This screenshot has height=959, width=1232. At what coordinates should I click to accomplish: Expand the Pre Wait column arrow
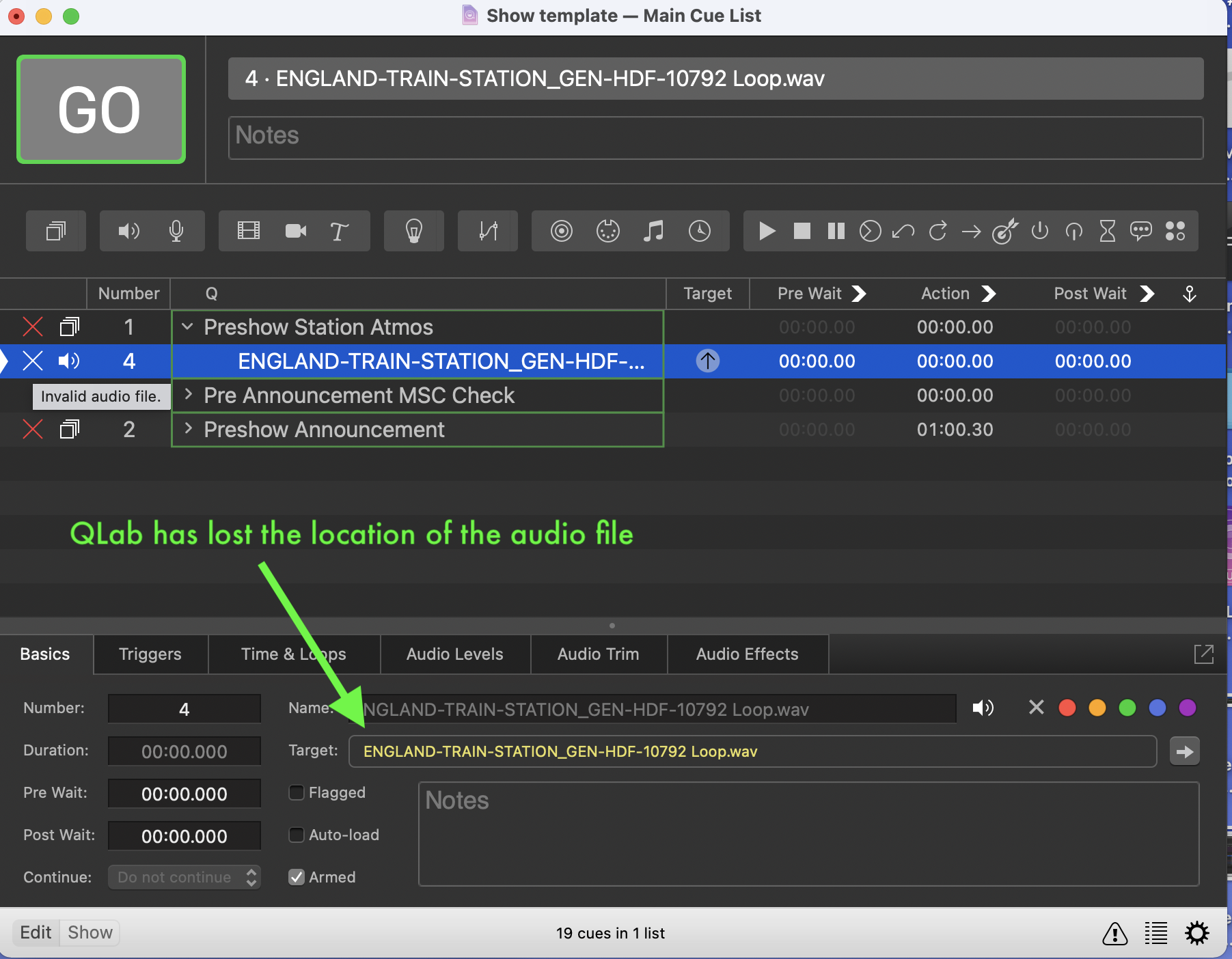pos(859,294)
